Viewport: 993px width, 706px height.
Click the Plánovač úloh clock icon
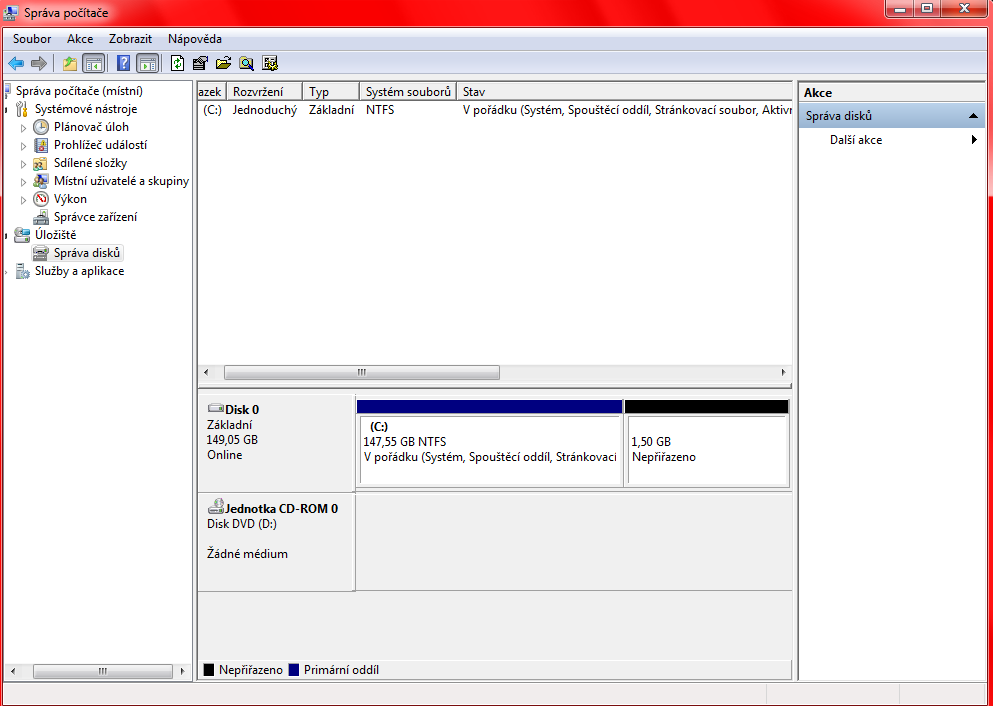click(41, 127)
